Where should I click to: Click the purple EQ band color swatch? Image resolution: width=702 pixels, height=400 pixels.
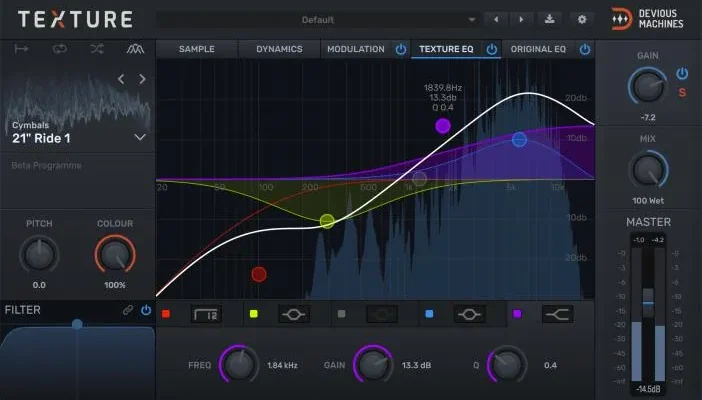[518, 314]
